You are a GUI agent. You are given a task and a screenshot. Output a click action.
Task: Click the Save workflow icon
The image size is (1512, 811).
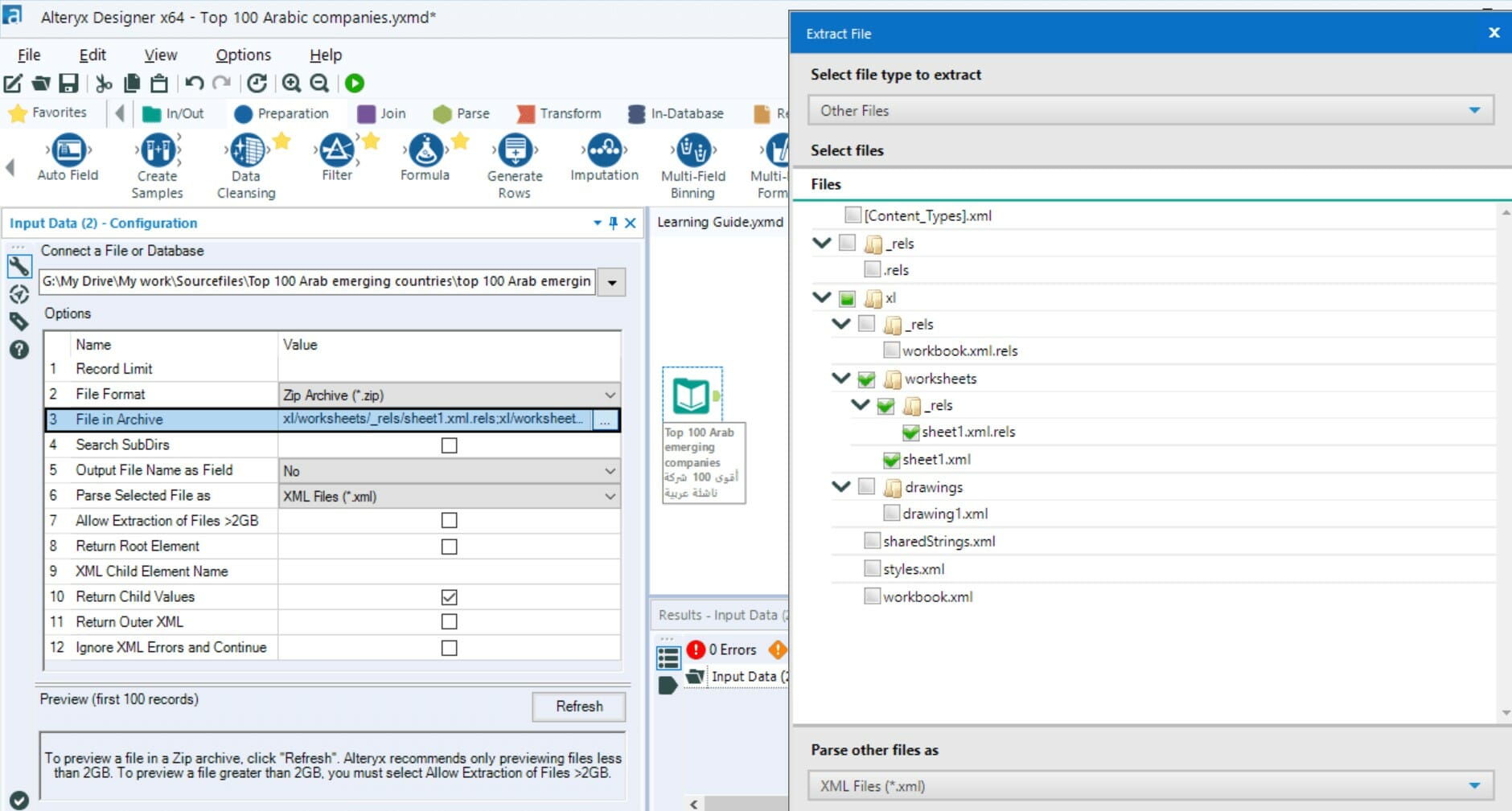point(69,83)
